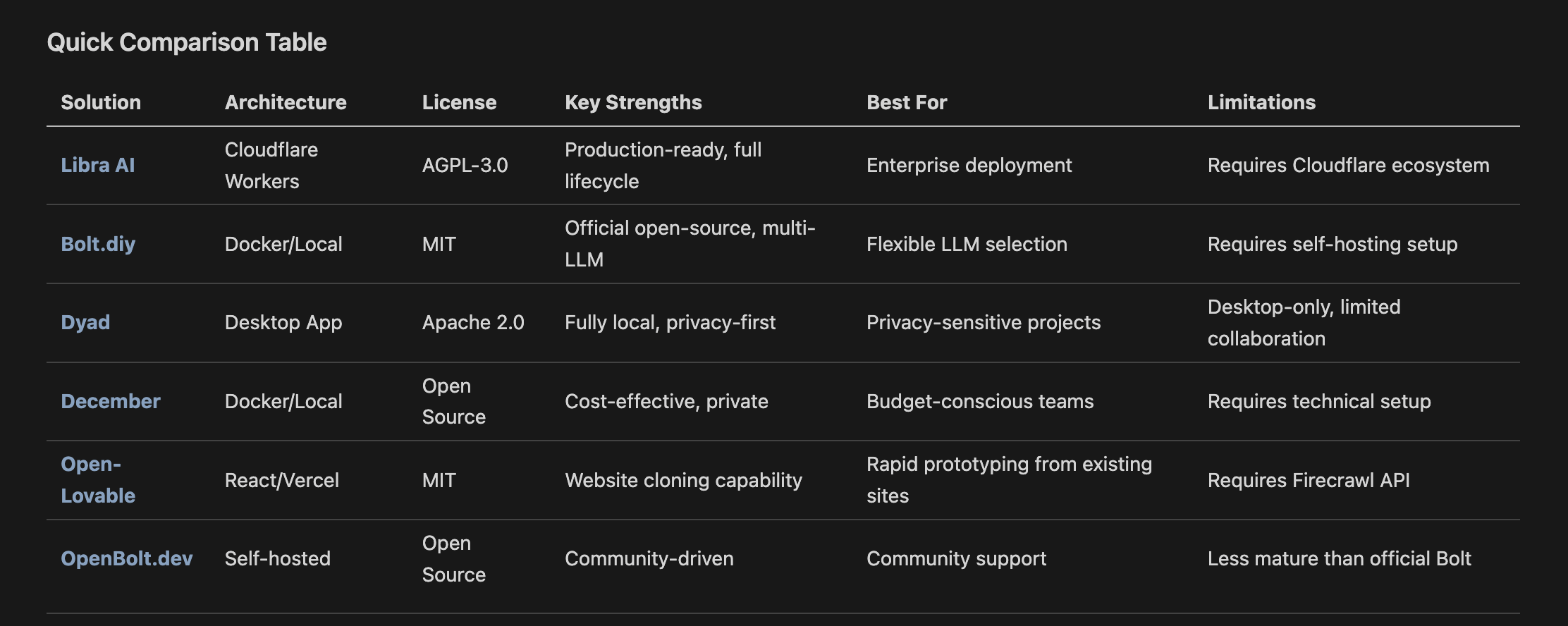The image size is (1568, 626).
Task: Select the Website cloning capability cell
Action: pyautogui.click(x=683, y=480)
